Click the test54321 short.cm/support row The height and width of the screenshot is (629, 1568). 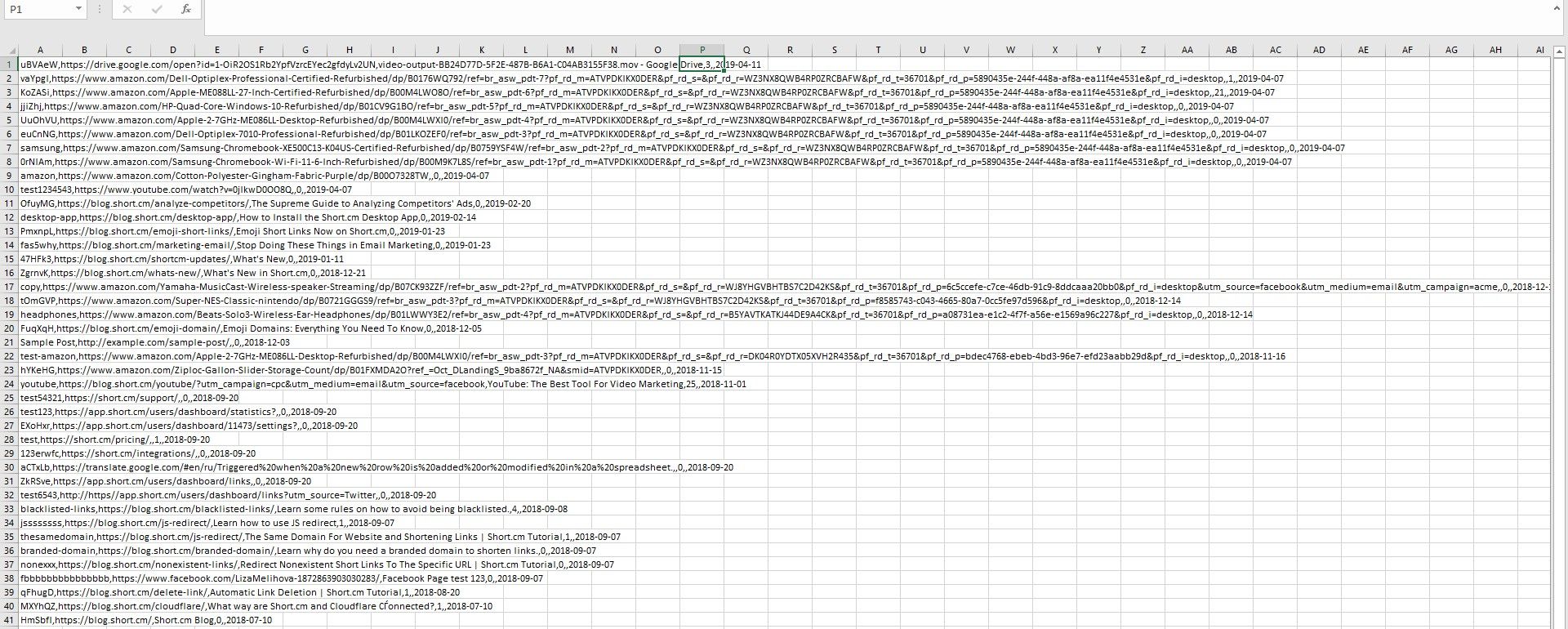coord(130,398)
